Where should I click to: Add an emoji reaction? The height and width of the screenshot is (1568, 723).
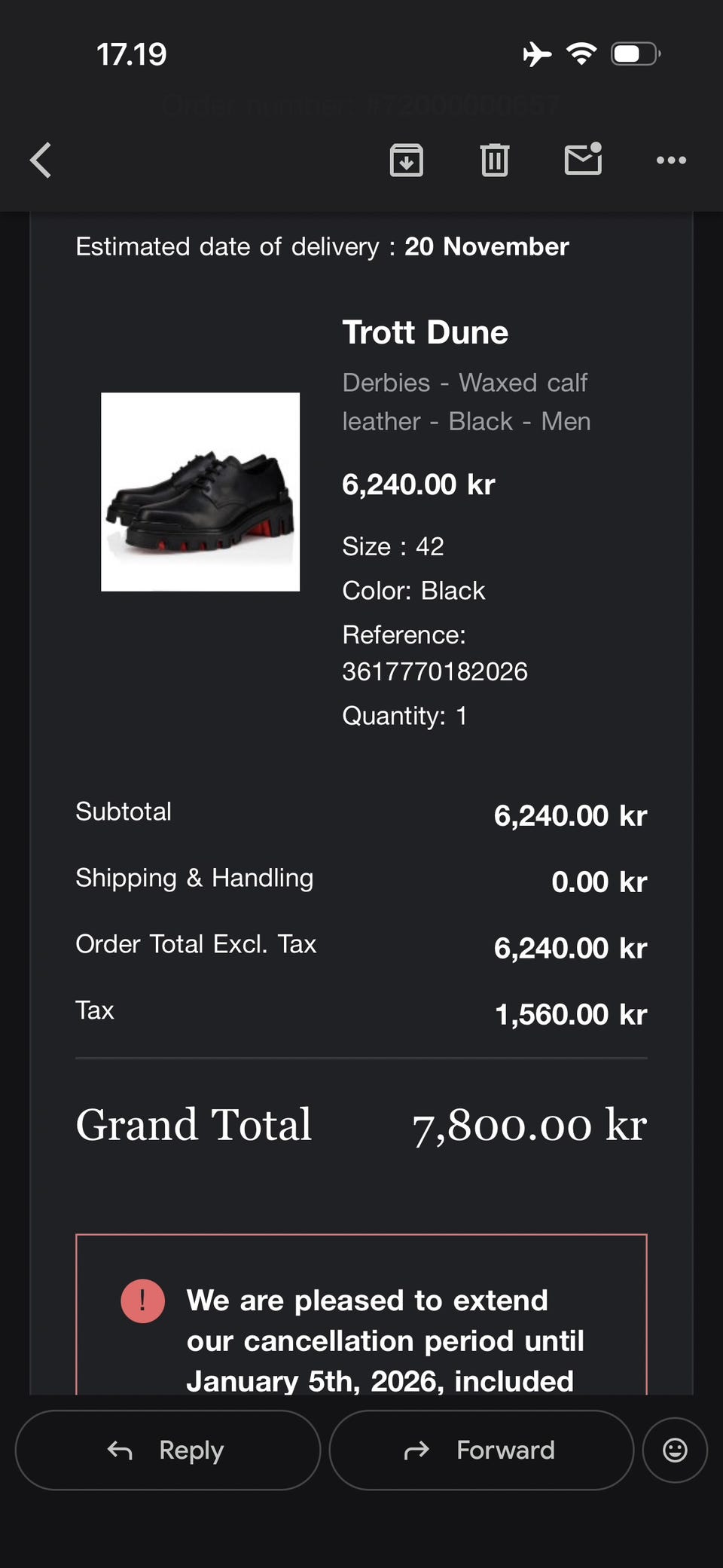(x=675, y=1450)
